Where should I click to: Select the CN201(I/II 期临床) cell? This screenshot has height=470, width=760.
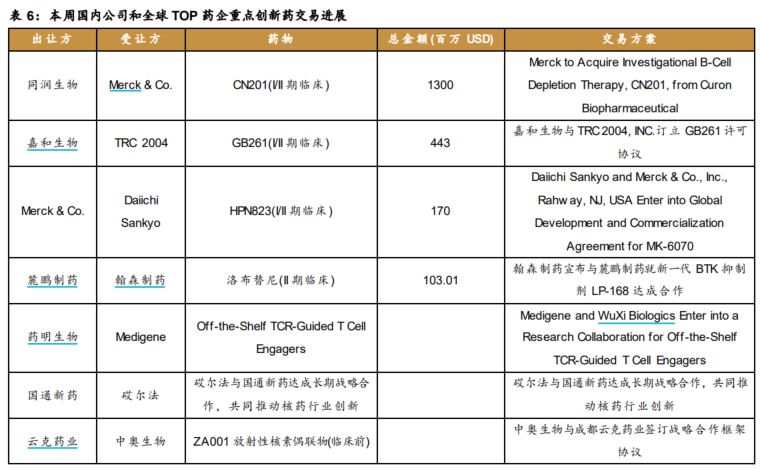point(281,85)
